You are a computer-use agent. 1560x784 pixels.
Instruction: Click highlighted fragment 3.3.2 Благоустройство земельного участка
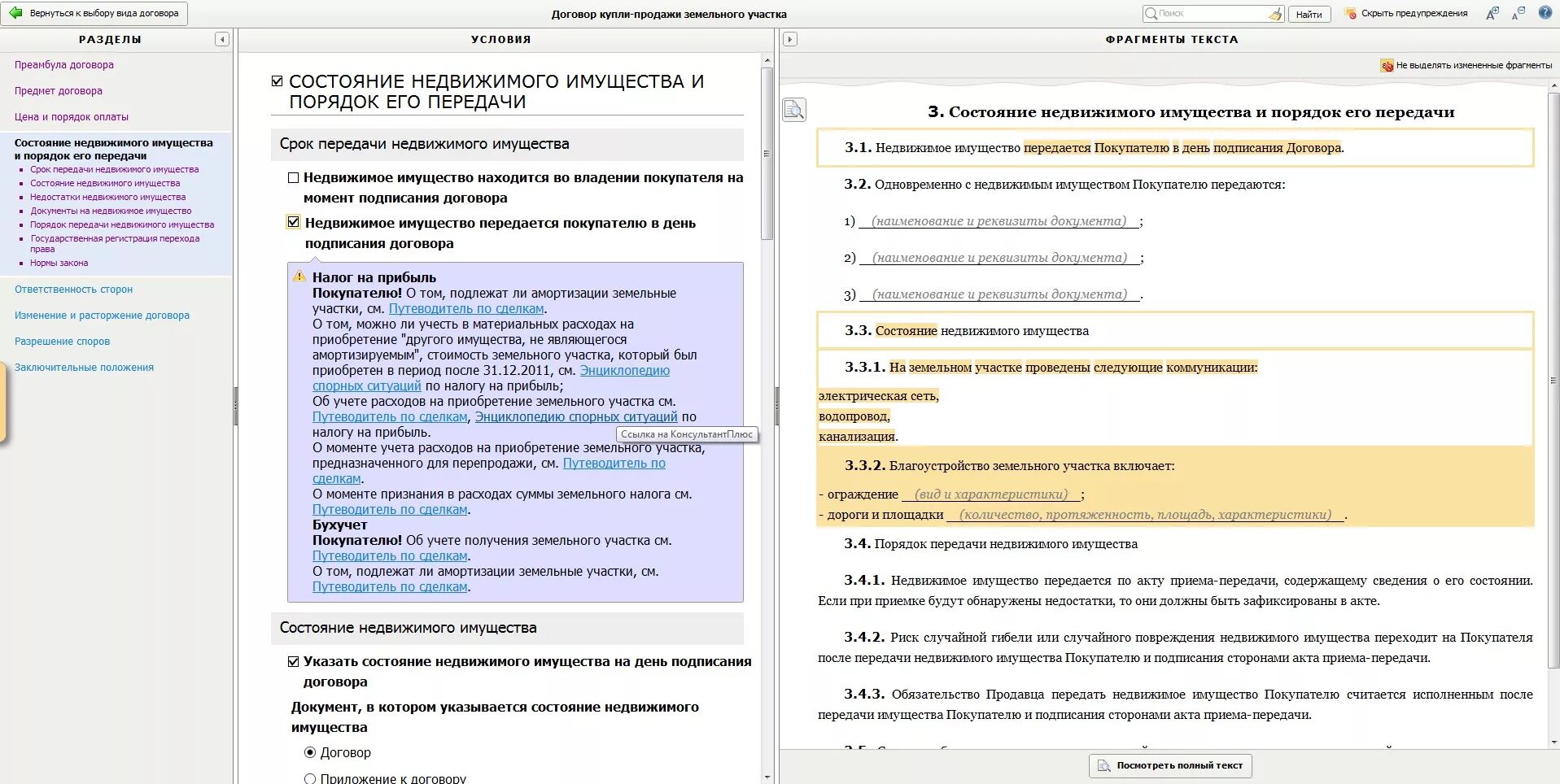[1175, 486]
